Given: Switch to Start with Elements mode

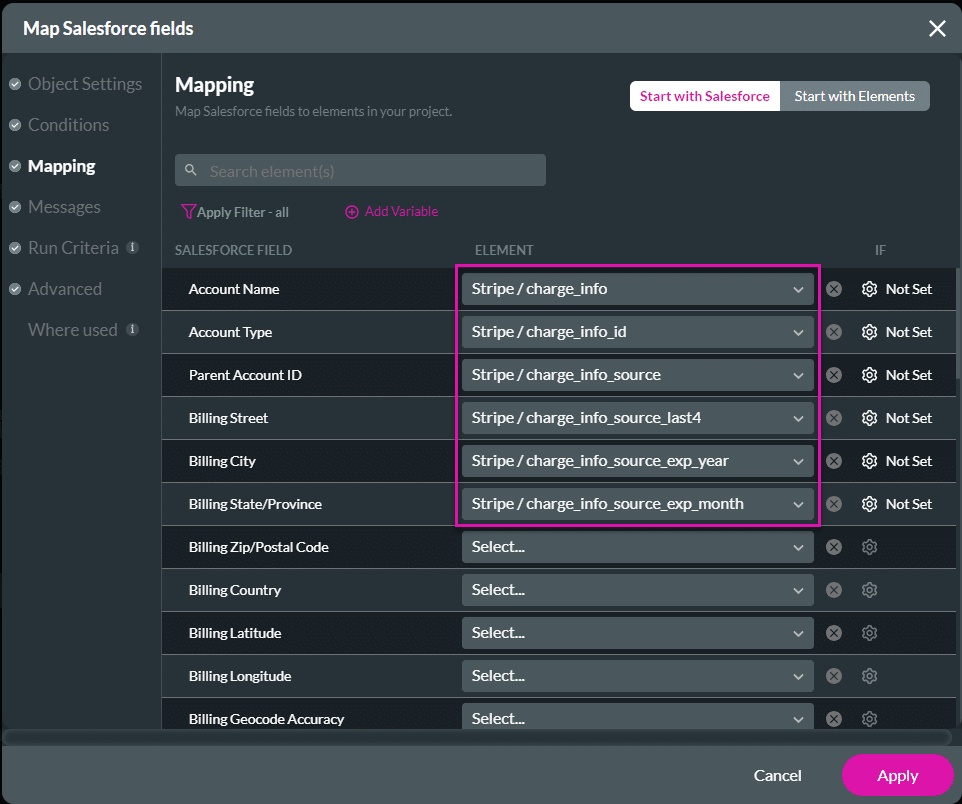Looking at the screenshot, I should [854, 96].
